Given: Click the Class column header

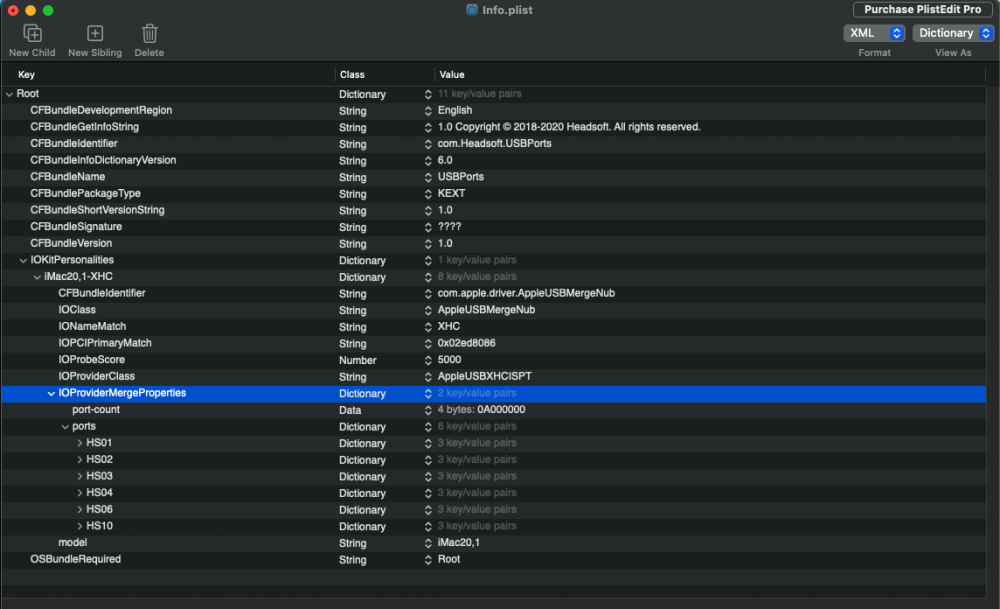Looking at the screenshot, I should coord(352,75).
